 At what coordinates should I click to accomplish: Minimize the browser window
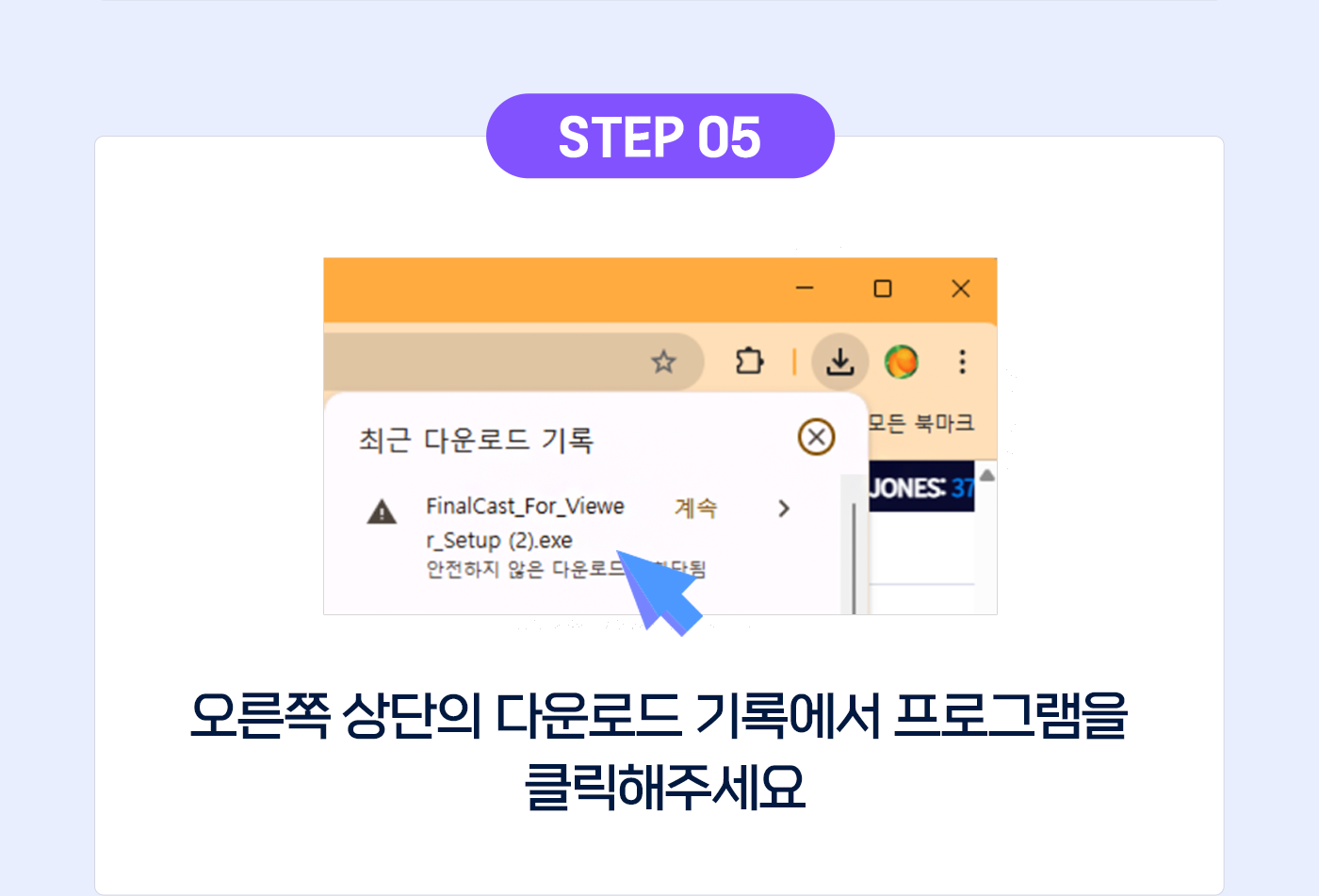click(x=805, y=288)
